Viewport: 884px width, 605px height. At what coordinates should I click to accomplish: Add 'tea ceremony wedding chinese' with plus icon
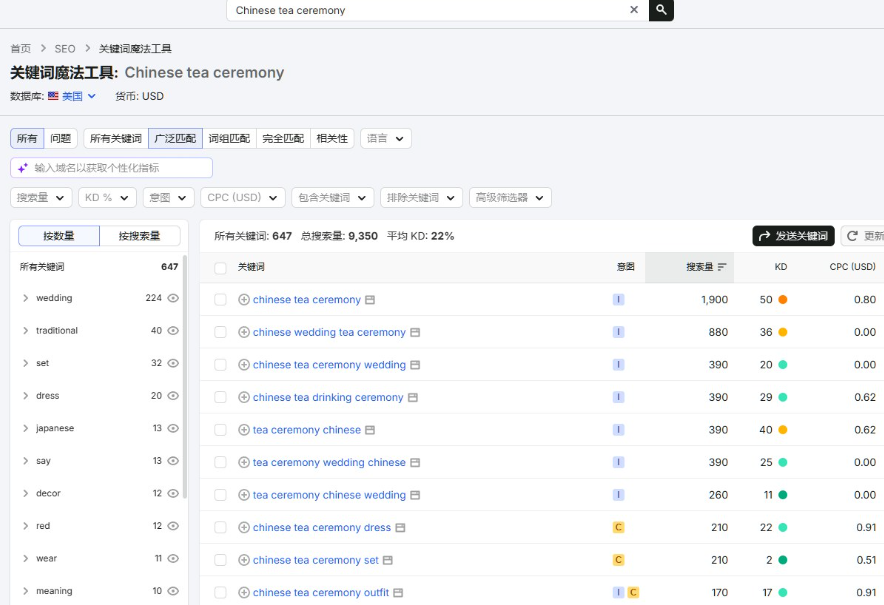244,463
